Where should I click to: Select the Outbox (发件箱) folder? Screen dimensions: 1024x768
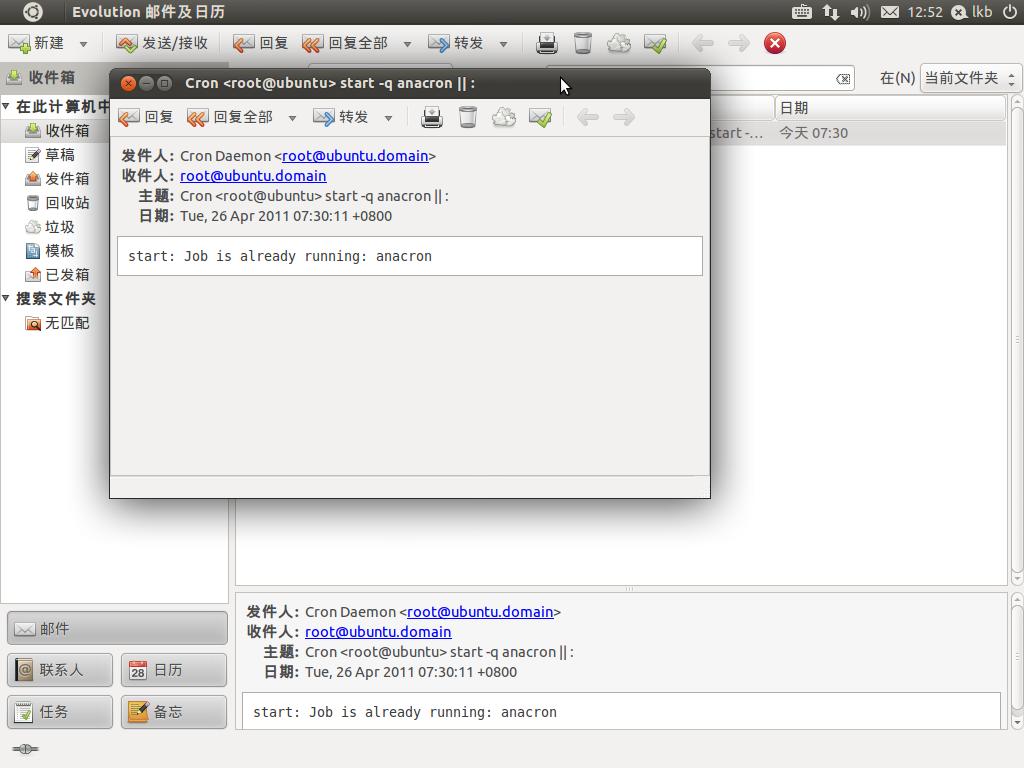(x=57, y=179)
